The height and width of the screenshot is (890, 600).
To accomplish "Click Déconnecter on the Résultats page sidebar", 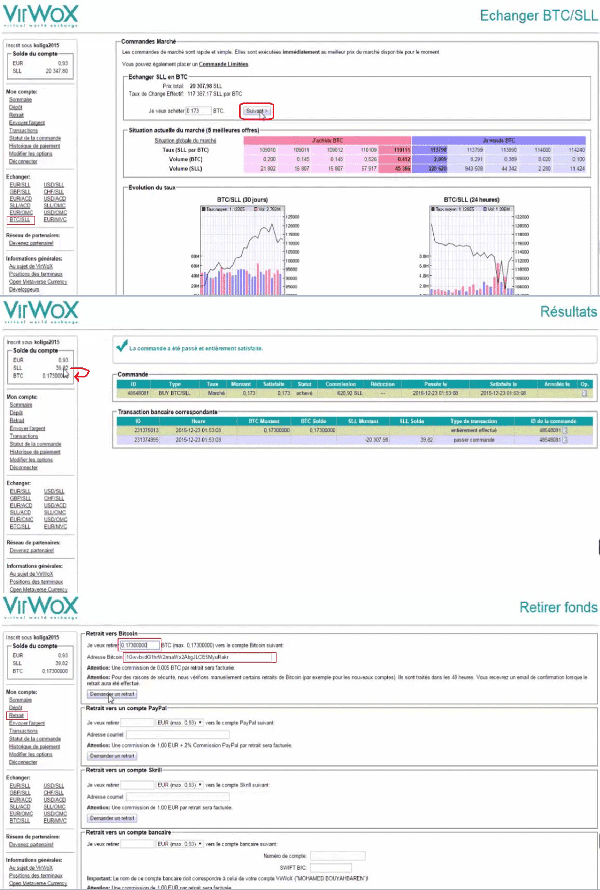I will tap(23, 468).
